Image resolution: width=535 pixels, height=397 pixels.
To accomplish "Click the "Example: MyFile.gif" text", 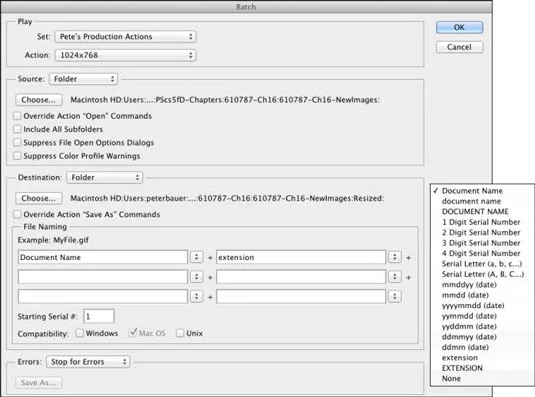I will (x=53, y=240).
